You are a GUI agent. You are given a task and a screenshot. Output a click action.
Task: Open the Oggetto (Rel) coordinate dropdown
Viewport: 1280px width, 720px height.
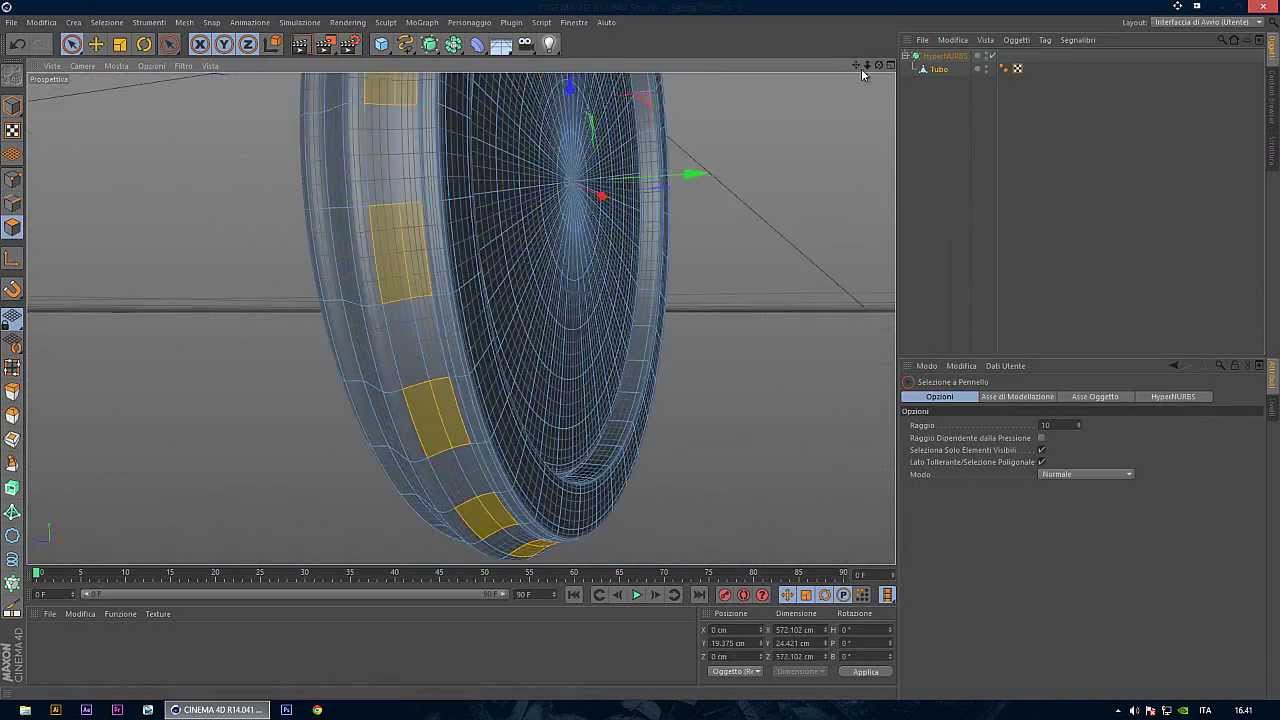735,672
